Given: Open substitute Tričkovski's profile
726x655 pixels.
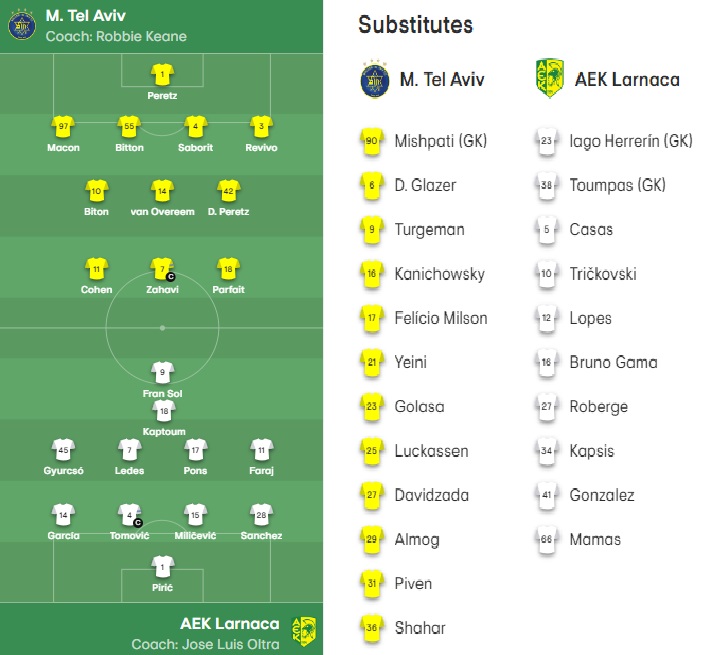Looking at the screenshot, I should pyautogui.click(x=603, y=274).
